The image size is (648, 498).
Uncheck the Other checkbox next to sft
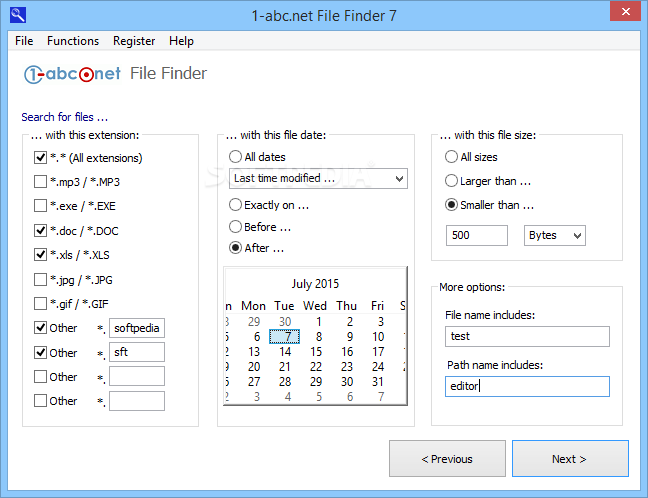[x=40, y=353]
